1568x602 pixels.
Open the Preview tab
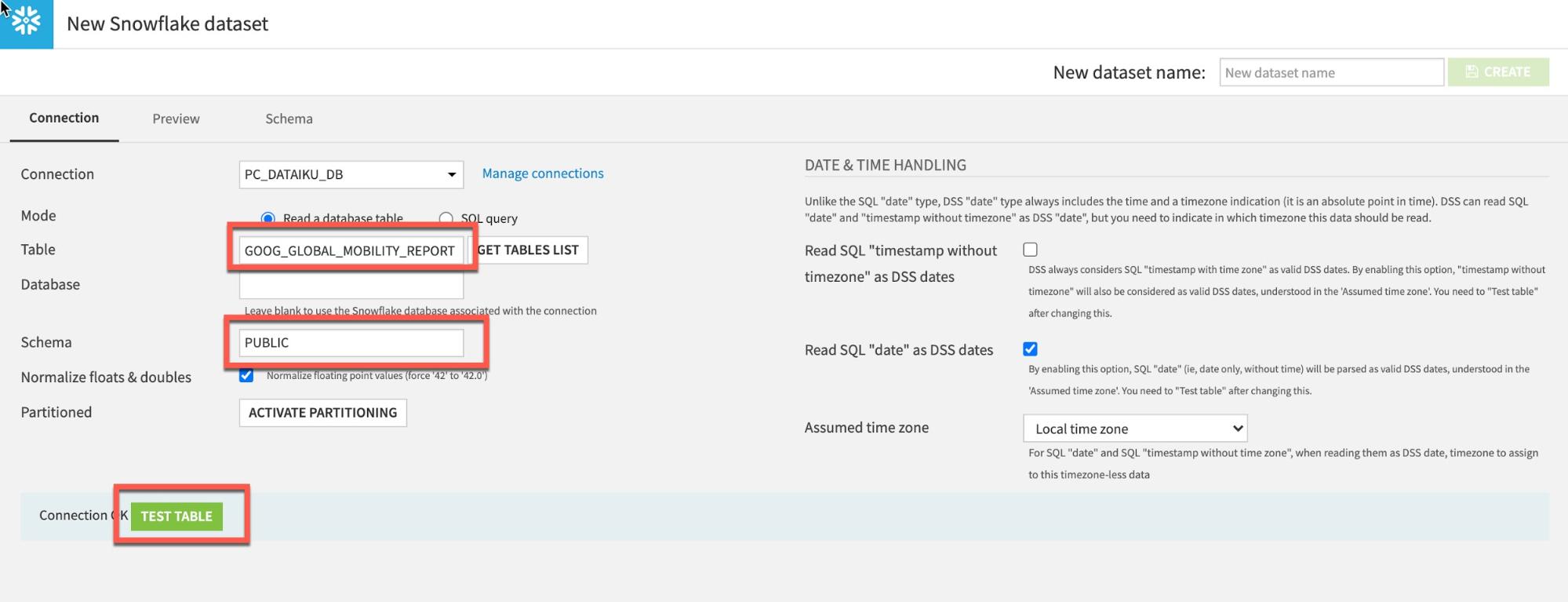click(x=176, y=119)
